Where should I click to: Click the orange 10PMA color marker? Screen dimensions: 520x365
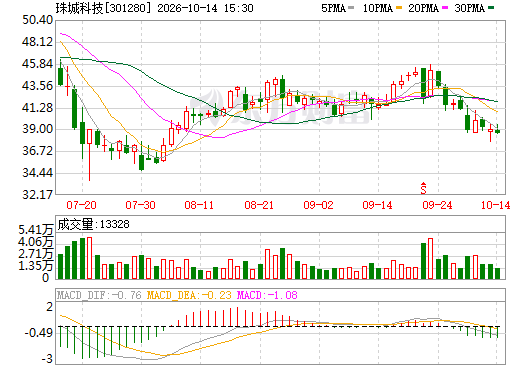(x=399, y=8)
